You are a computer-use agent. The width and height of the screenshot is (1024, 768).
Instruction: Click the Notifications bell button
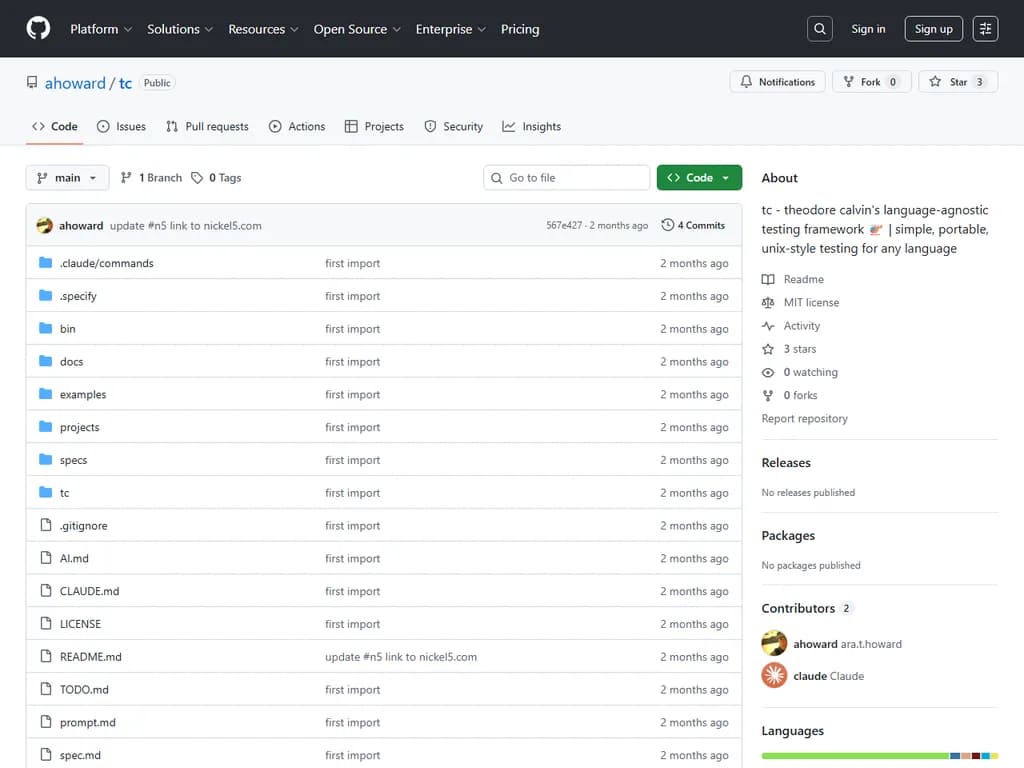tap(778, 82)
